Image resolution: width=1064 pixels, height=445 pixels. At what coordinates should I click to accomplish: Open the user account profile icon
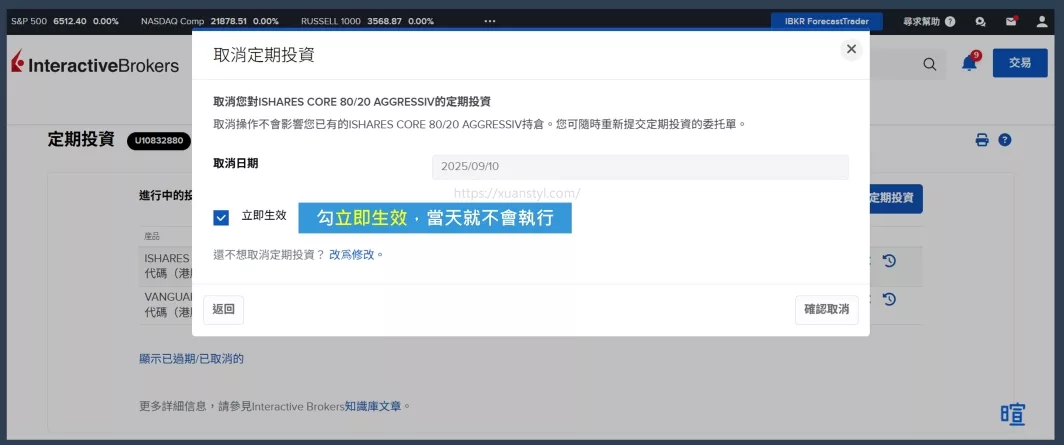[1042, 22]
